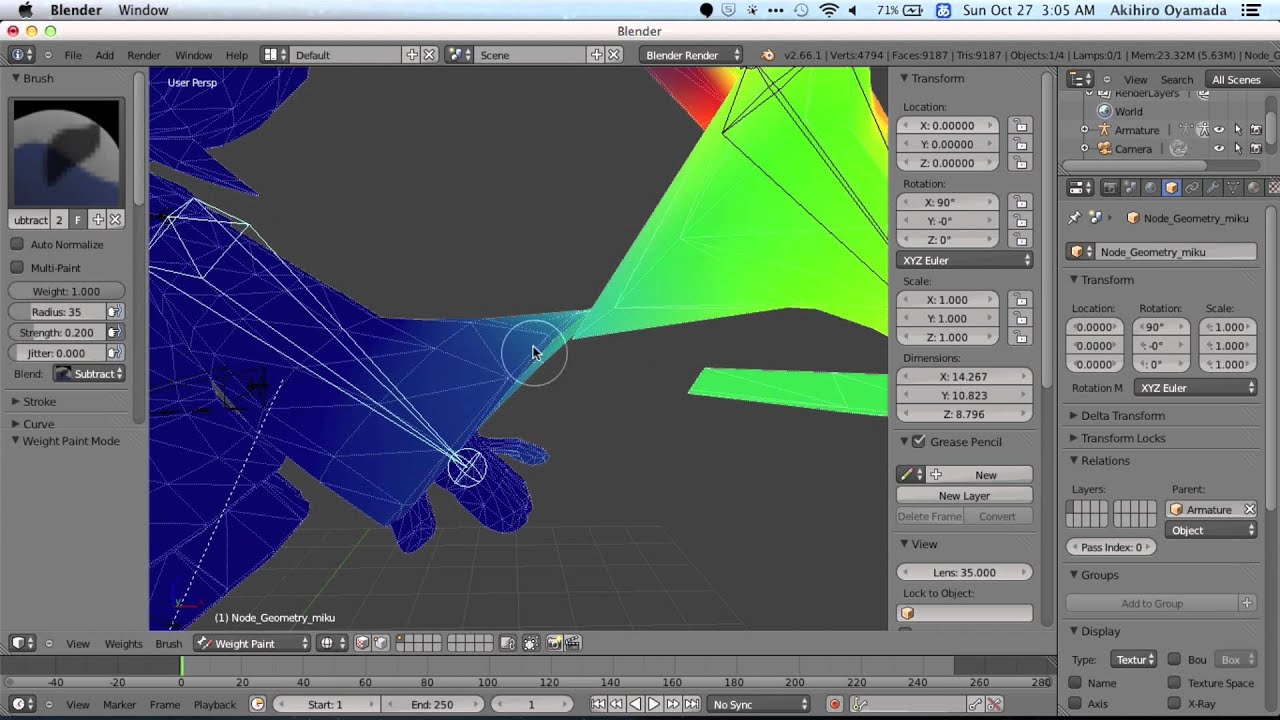Open the Blender Render engine dropdown
Viewport: 1280px width, 720px height.
[x=691, y=55]
